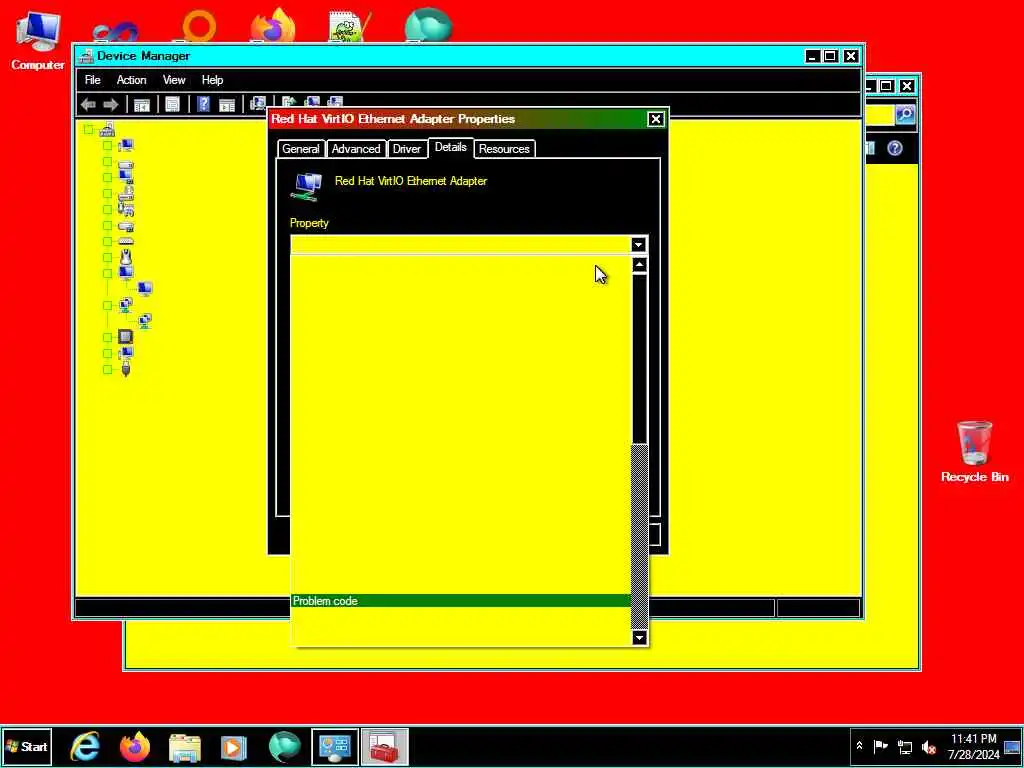
Task: Collapse the root node of the device tree
Action: click(89, 129)
